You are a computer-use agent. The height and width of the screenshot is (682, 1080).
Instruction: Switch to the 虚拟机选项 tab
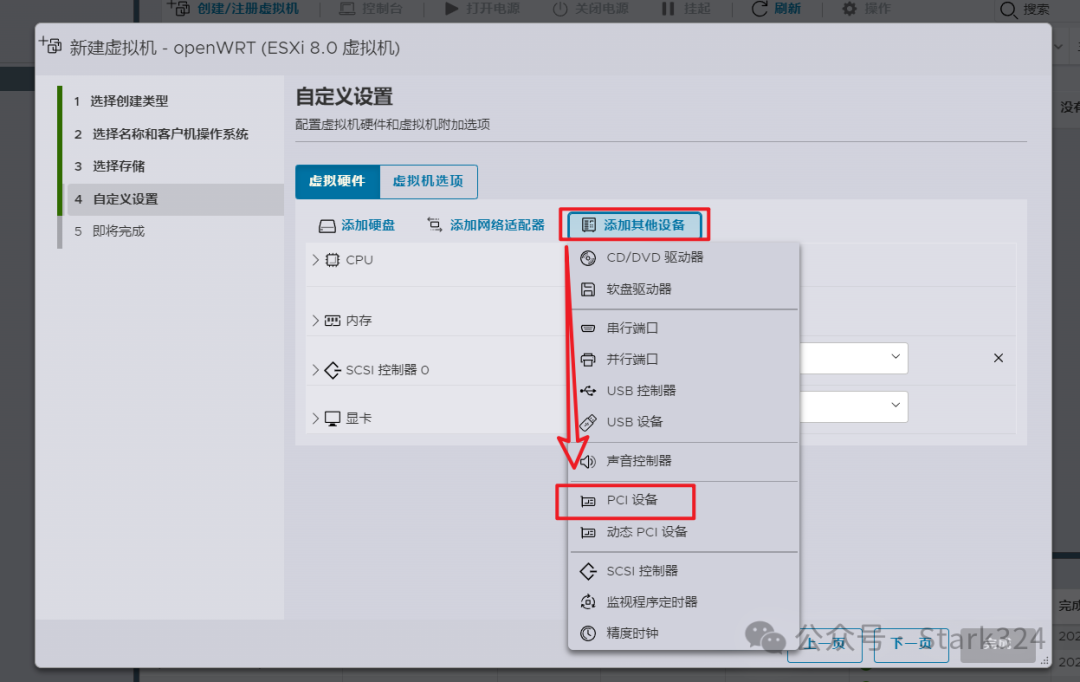[x=428, y=182]
